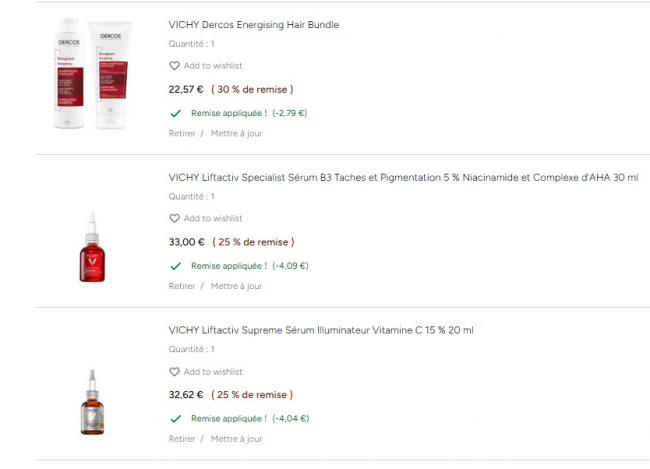This screenshot has height=469, width=650.
Task: Click heart icon for Liftactiv Supreme Vitamine C serum
Action: pyautogui.click(x=175, y=372)
